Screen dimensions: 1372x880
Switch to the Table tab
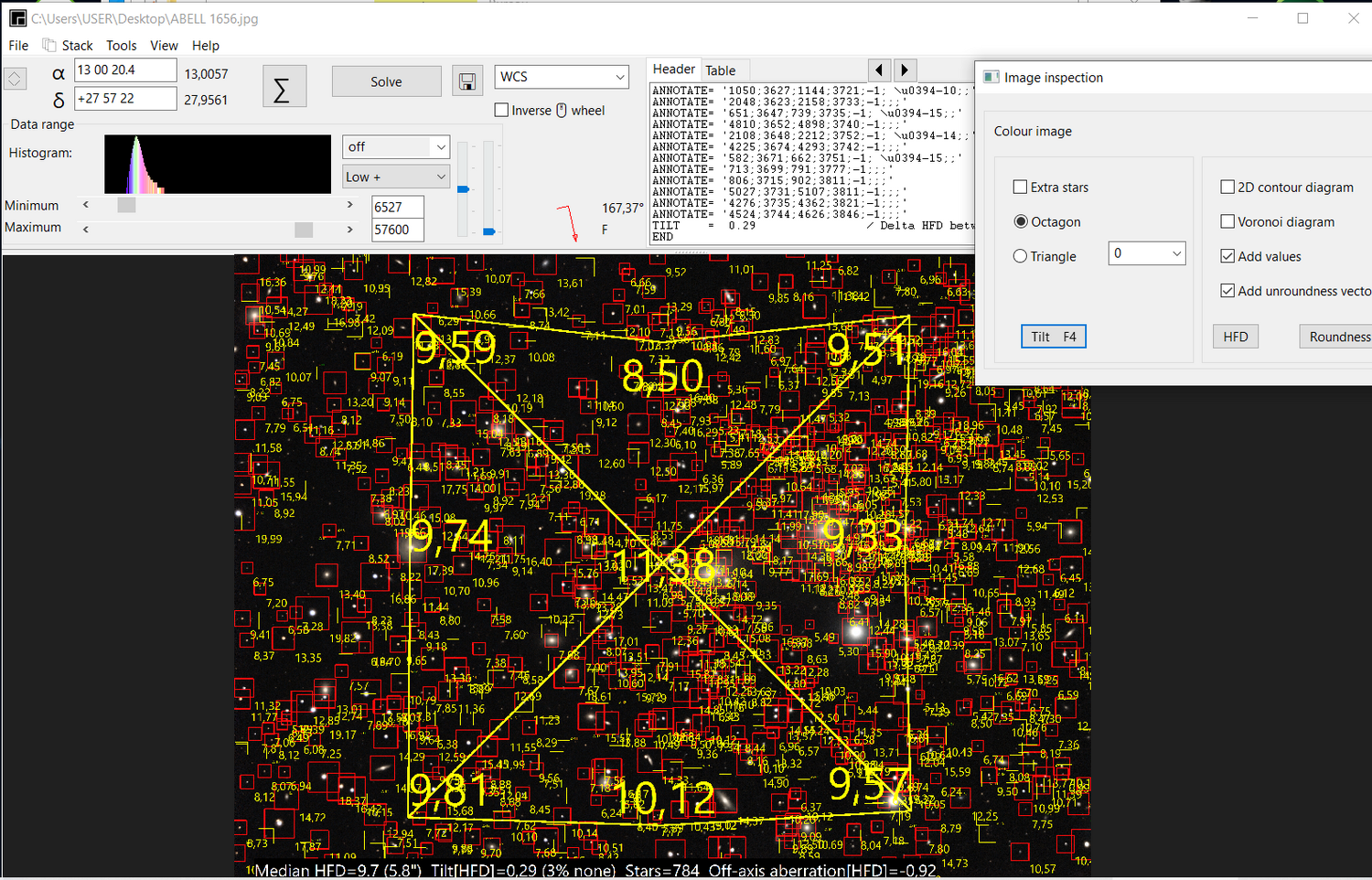tap(720, 70)
